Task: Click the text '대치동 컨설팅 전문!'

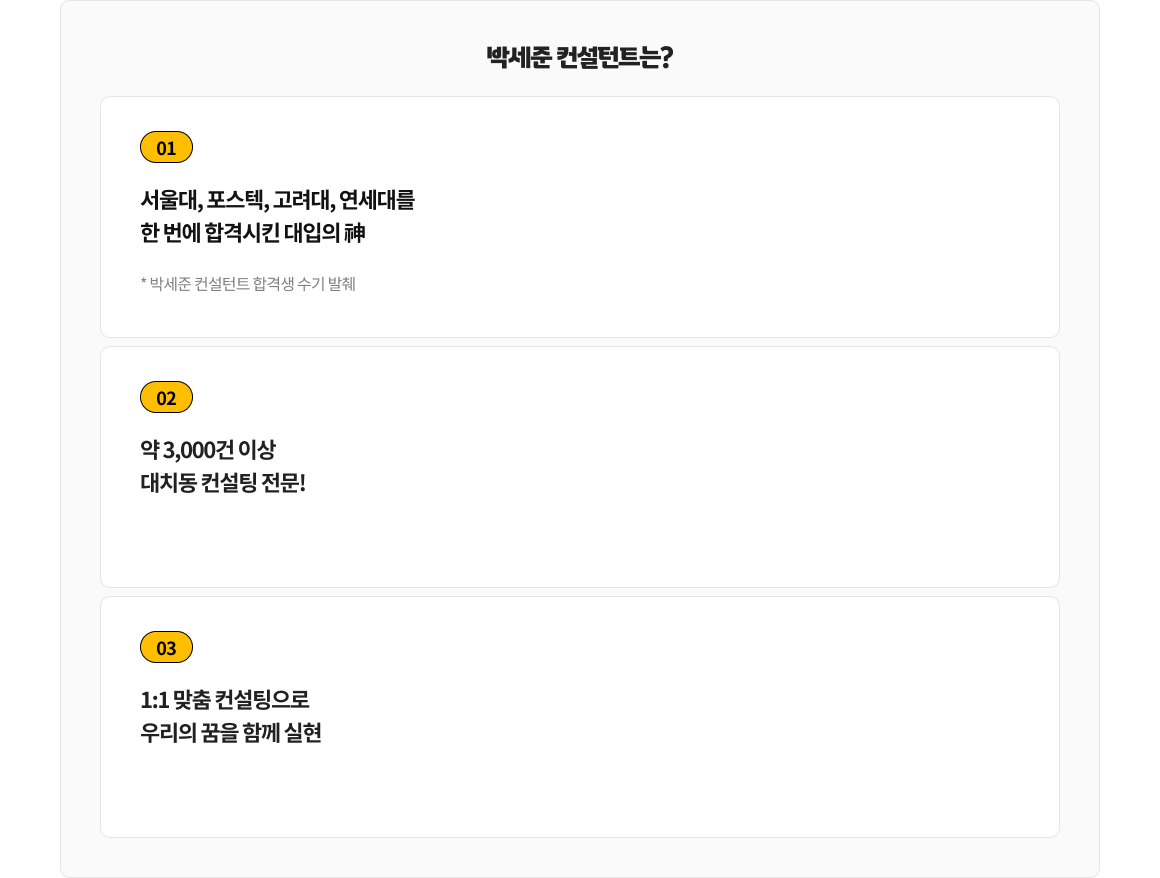Action: pos(222,484)
